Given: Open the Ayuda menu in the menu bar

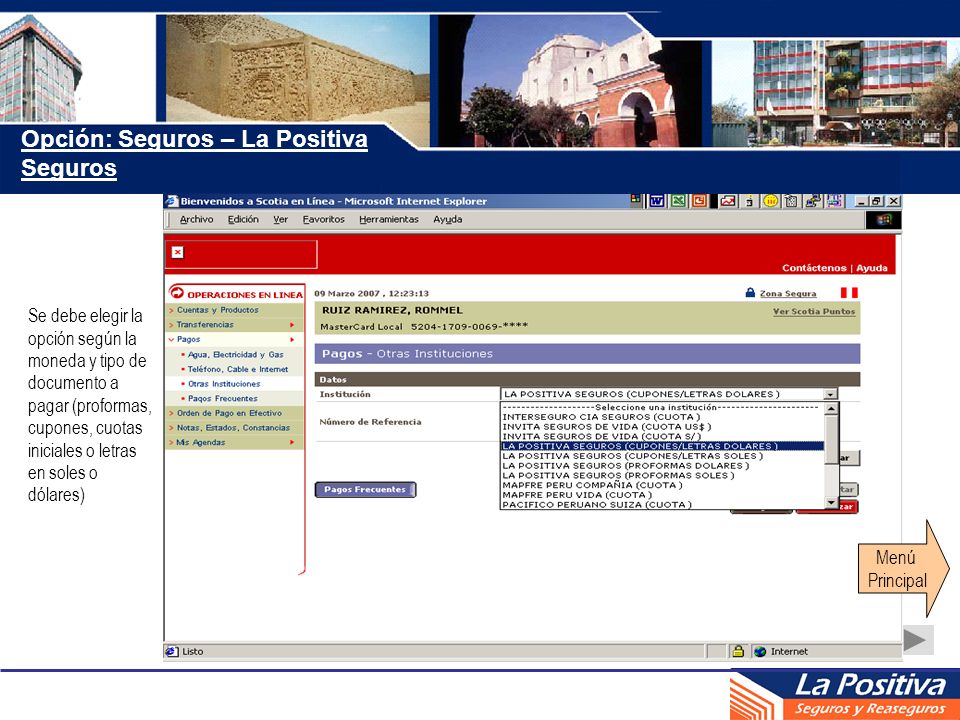Looking at the screenshot, I should pos(448,219).
